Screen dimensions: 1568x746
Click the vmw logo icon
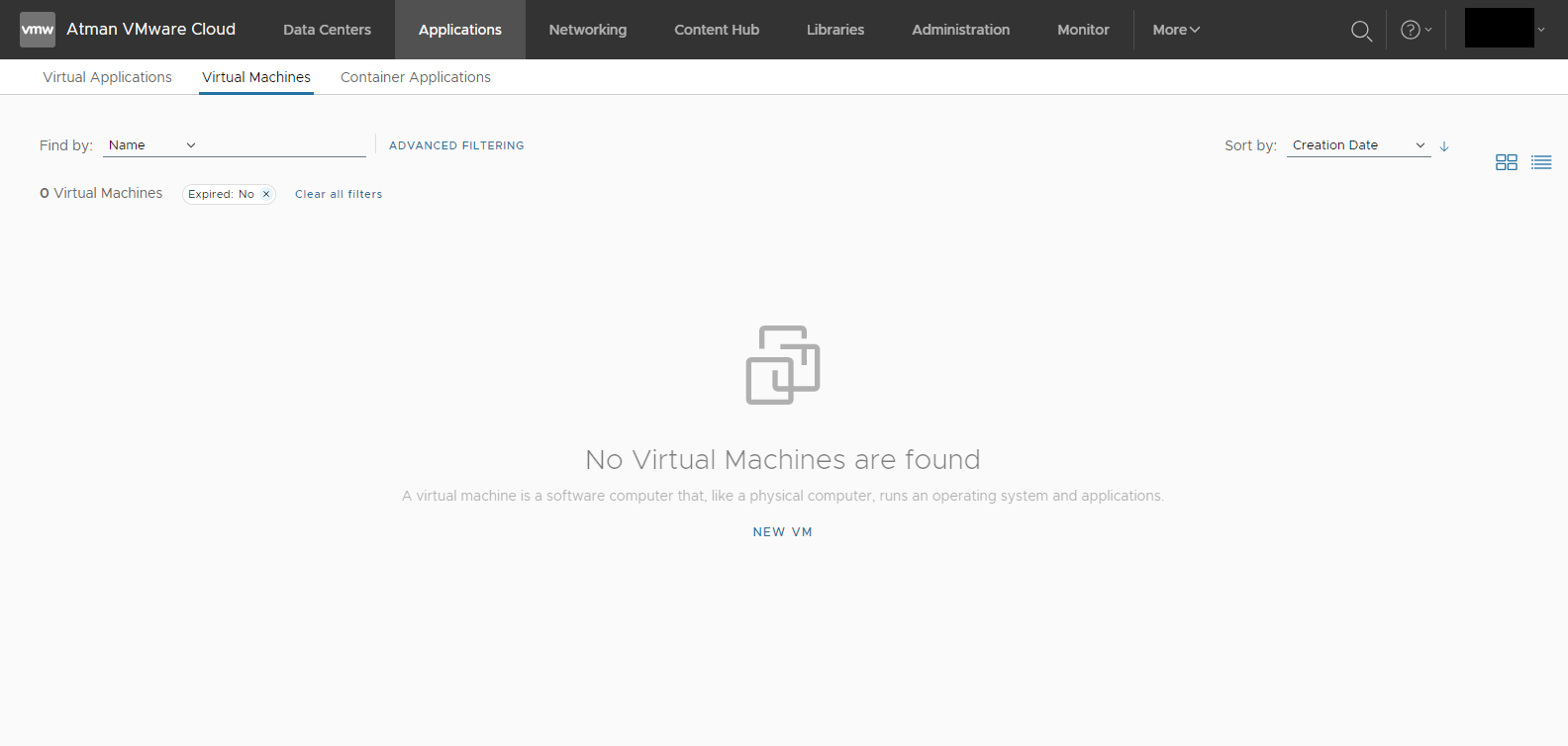point(38,30)
